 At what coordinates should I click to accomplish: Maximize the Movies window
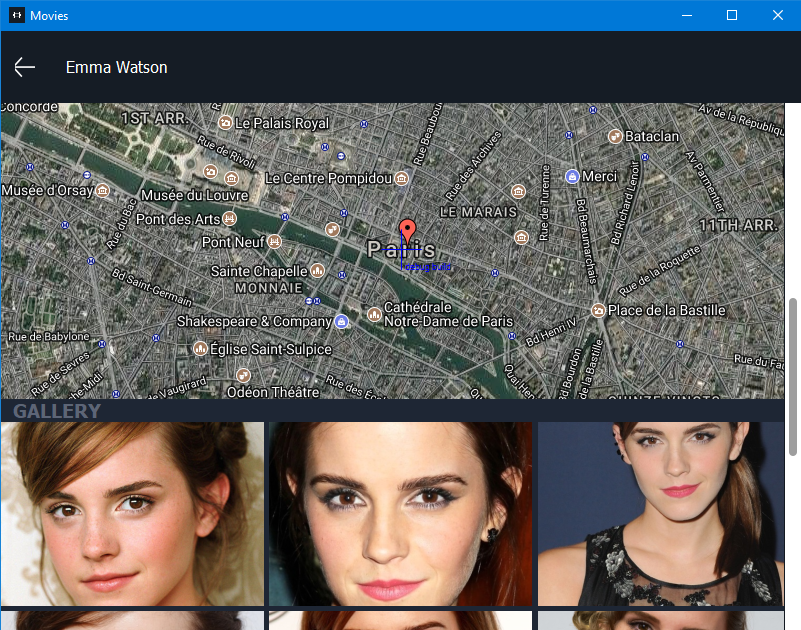(732, 15)
